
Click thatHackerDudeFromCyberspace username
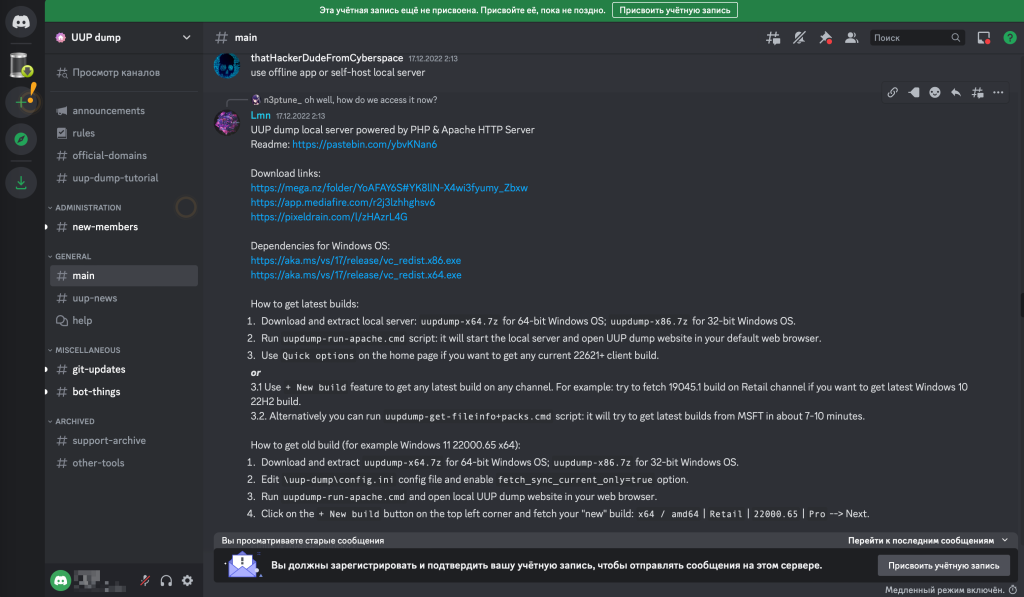(x=327, y=58)
